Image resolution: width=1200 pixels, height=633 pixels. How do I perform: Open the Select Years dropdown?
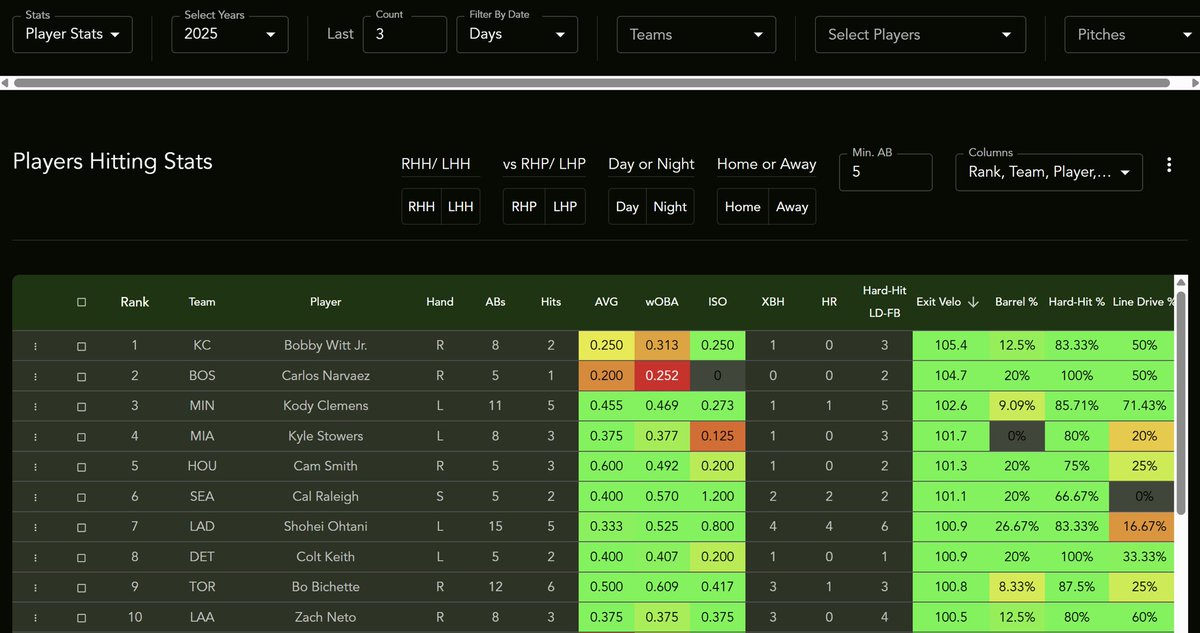coord(230,34)
